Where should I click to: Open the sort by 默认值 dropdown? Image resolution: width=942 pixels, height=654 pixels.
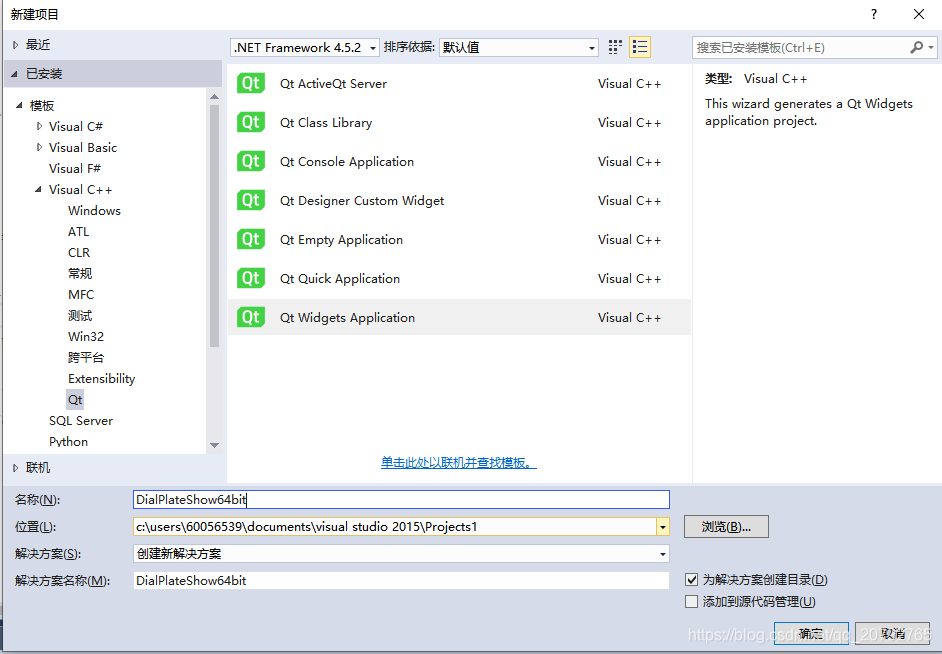518,47
